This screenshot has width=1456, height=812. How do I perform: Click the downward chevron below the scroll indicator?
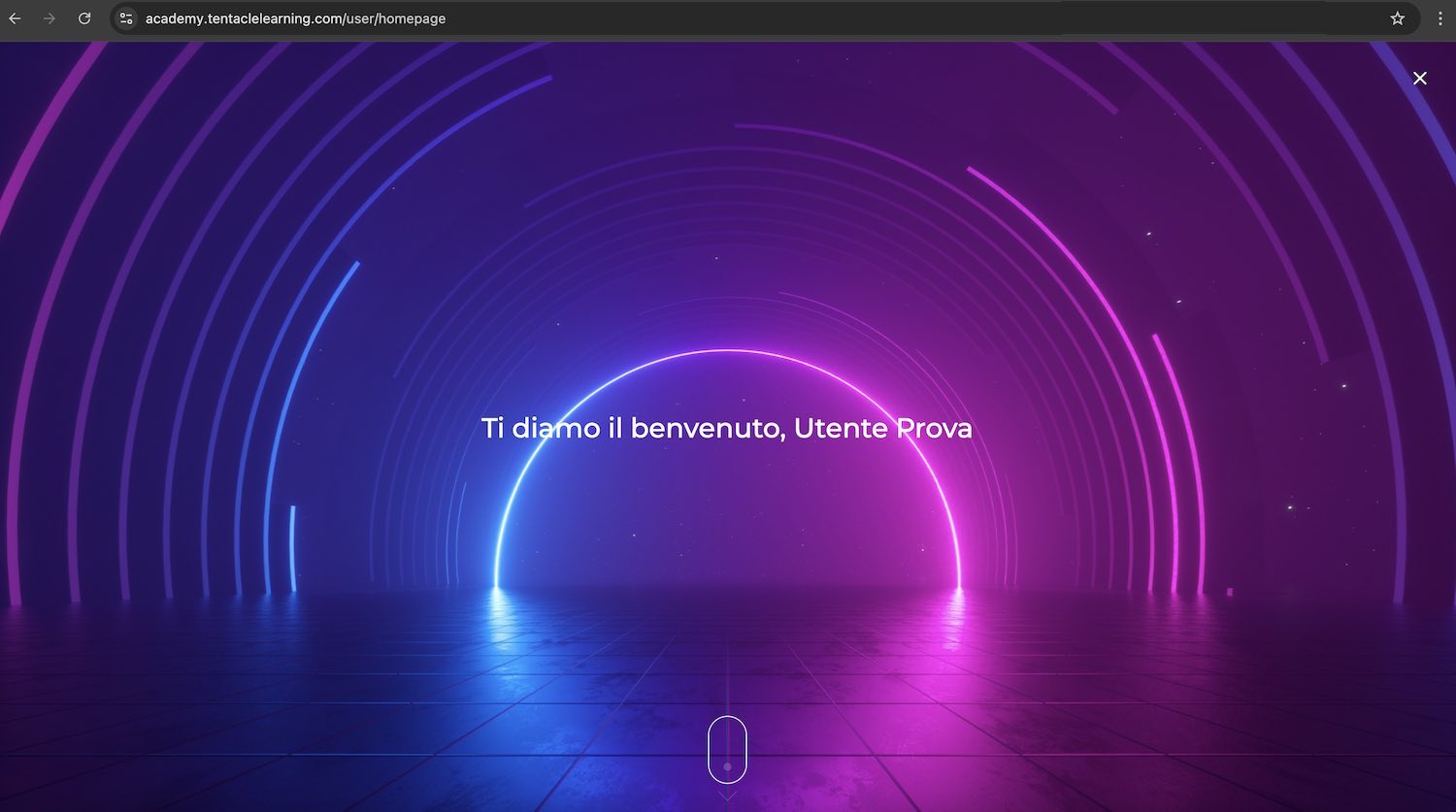728,795
